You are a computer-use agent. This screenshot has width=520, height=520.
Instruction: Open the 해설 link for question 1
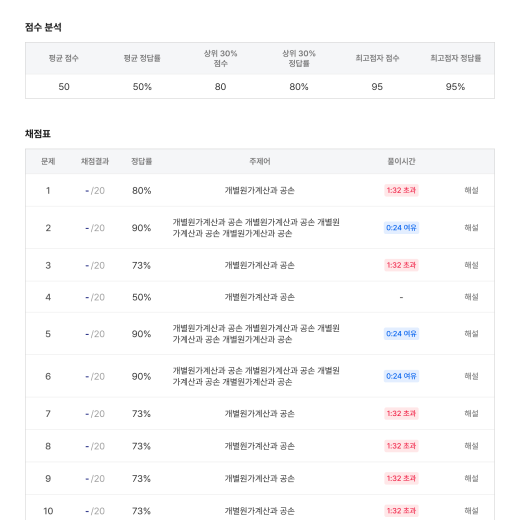point(471,190)
